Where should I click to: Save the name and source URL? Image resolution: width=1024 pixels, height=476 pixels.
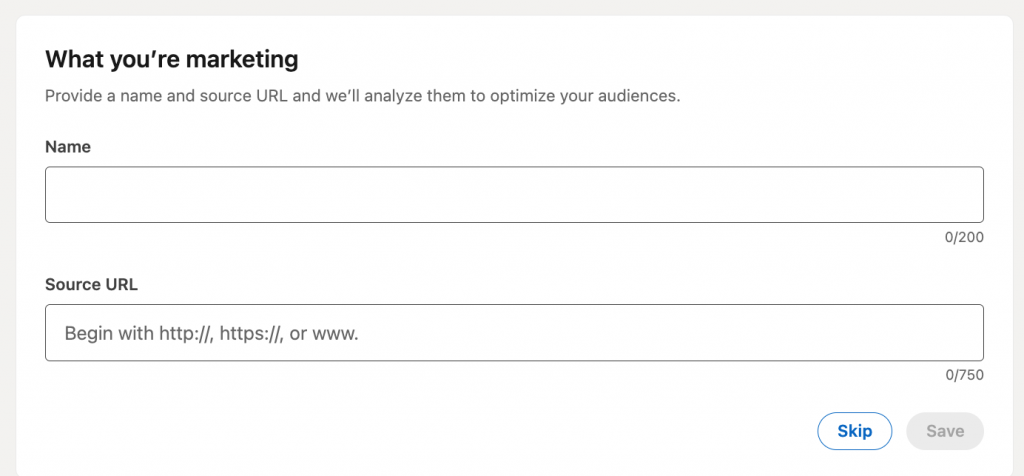(944, 431)
